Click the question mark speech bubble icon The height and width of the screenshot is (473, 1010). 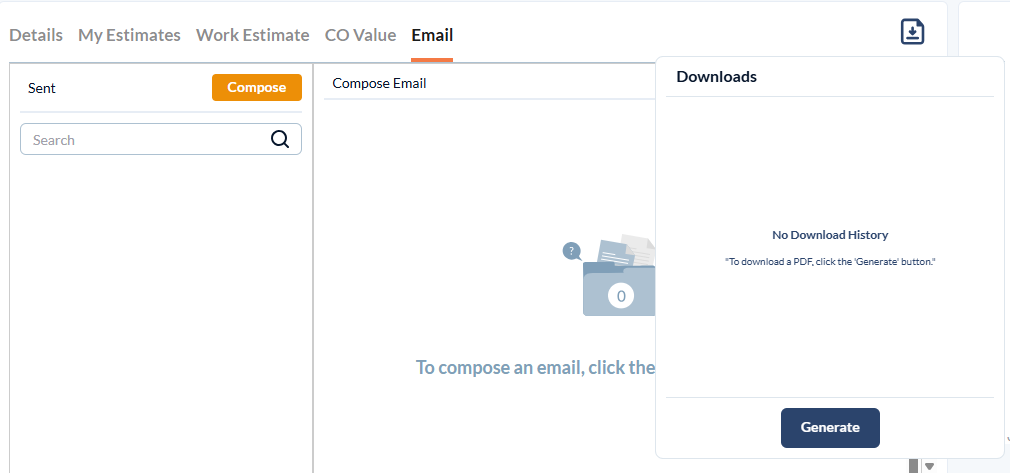571,251
